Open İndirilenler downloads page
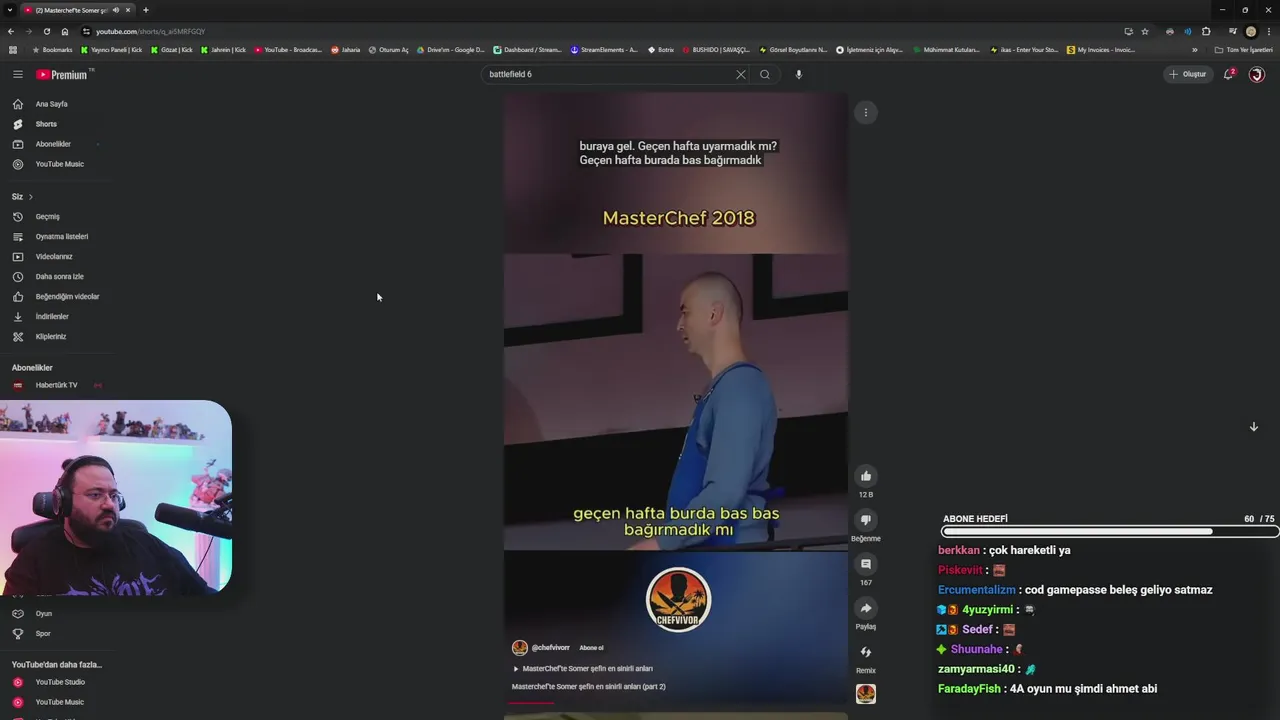The width and height of the screenshot is (1280, 720). (x=52, y=317)
